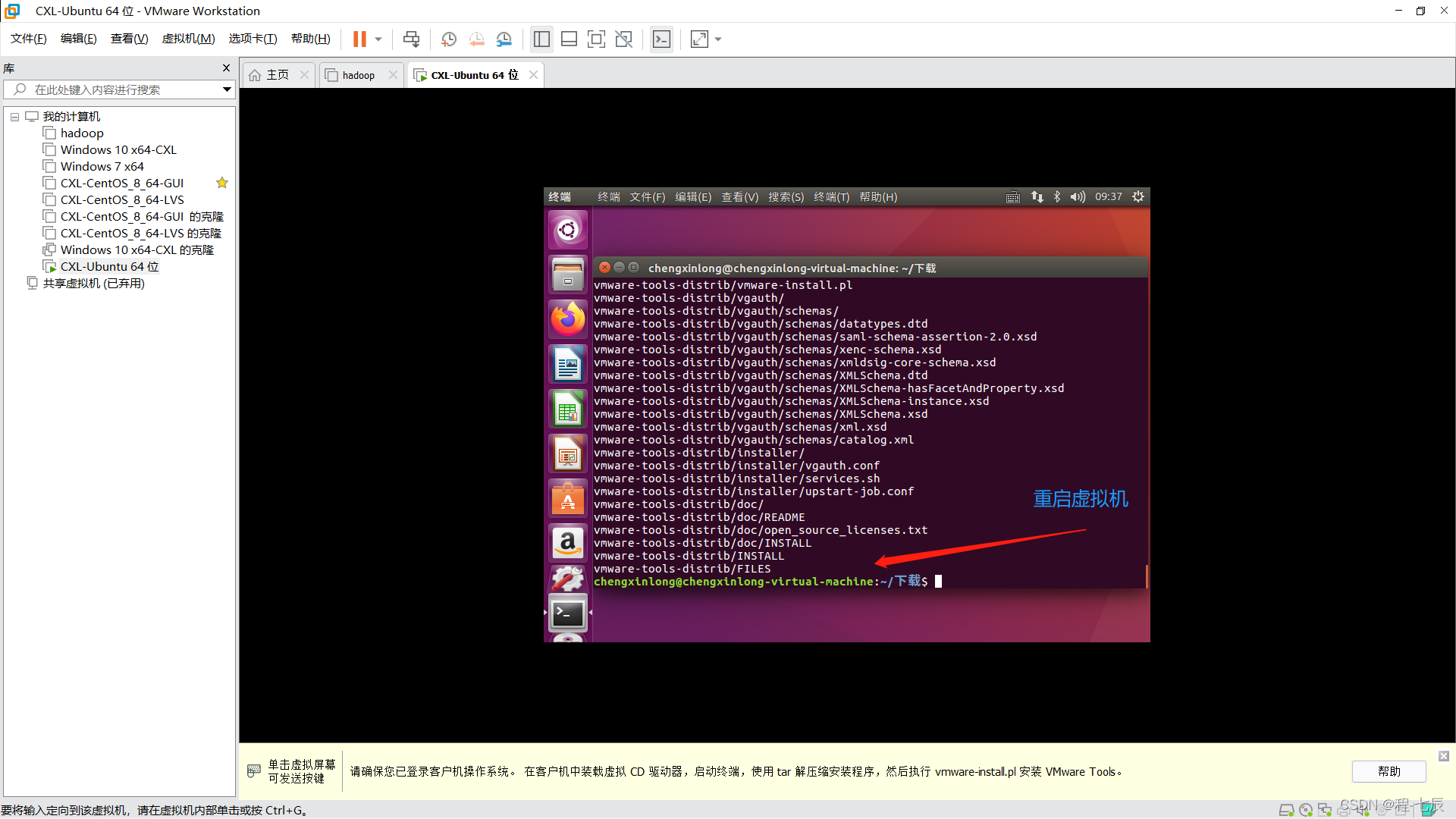Open the 查看(V) menu in VMware

coord(129,39)
